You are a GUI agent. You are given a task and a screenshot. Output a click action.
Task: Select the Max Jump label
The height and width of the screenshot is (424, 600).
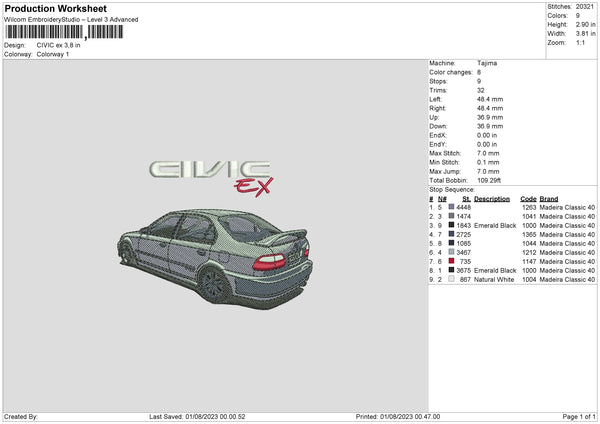click(445, 171)
